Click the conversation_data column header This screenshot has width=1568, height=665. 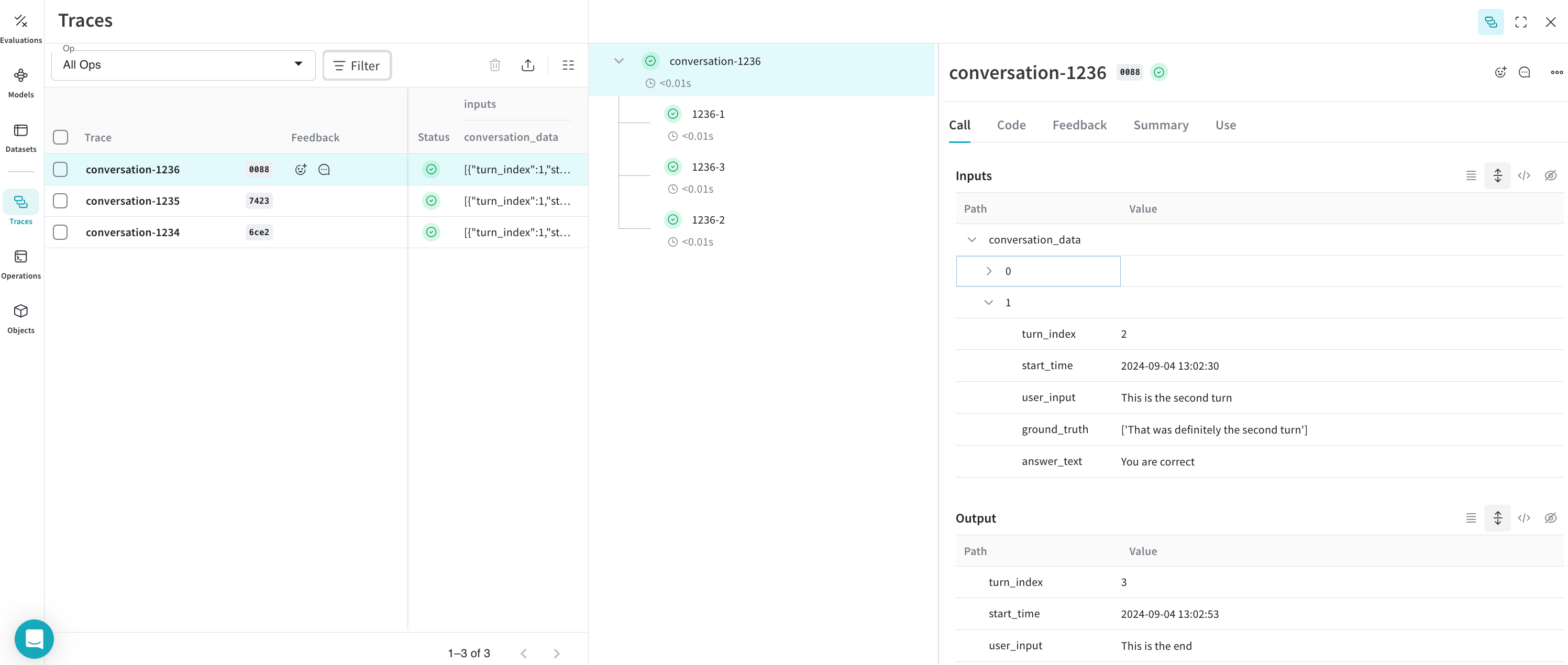tap(511, 138)
